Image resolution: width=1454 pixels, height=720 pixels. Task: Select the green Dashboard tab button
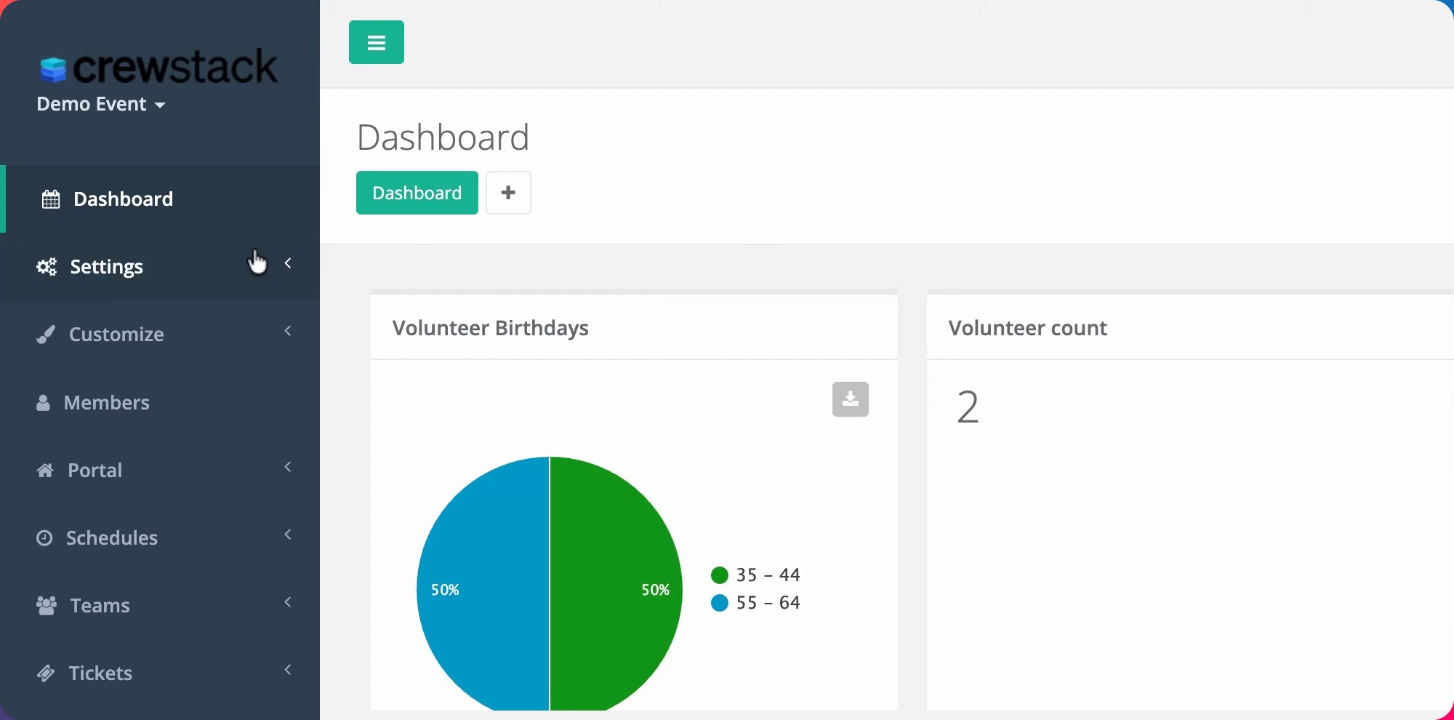click(417, 193)
